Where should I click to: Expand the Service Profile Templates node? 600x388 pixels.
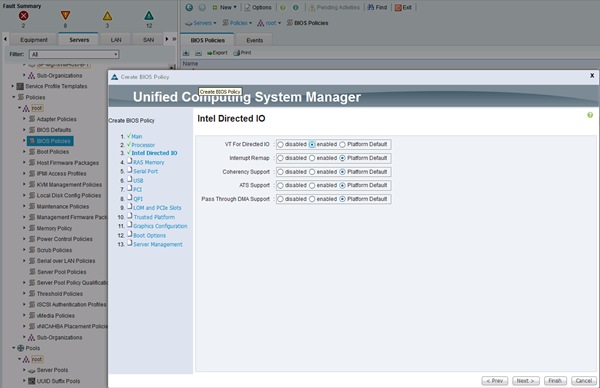[x=13, y=86]
